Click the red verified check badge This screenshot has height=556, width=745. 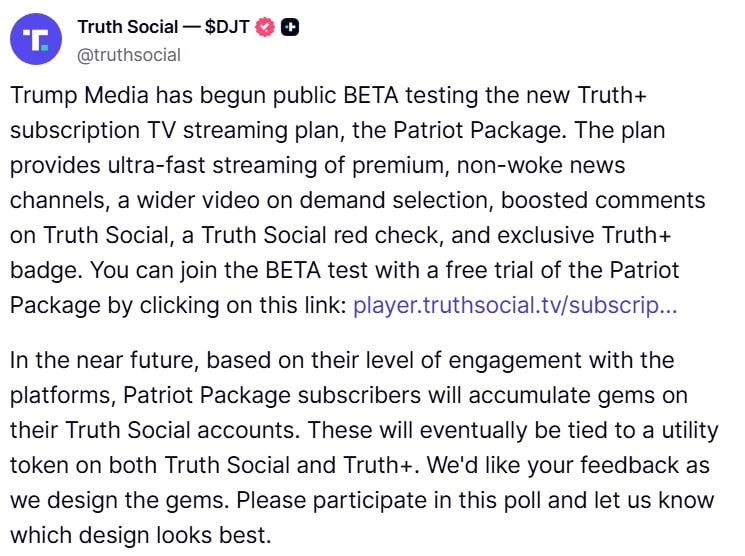pos(265,27)
